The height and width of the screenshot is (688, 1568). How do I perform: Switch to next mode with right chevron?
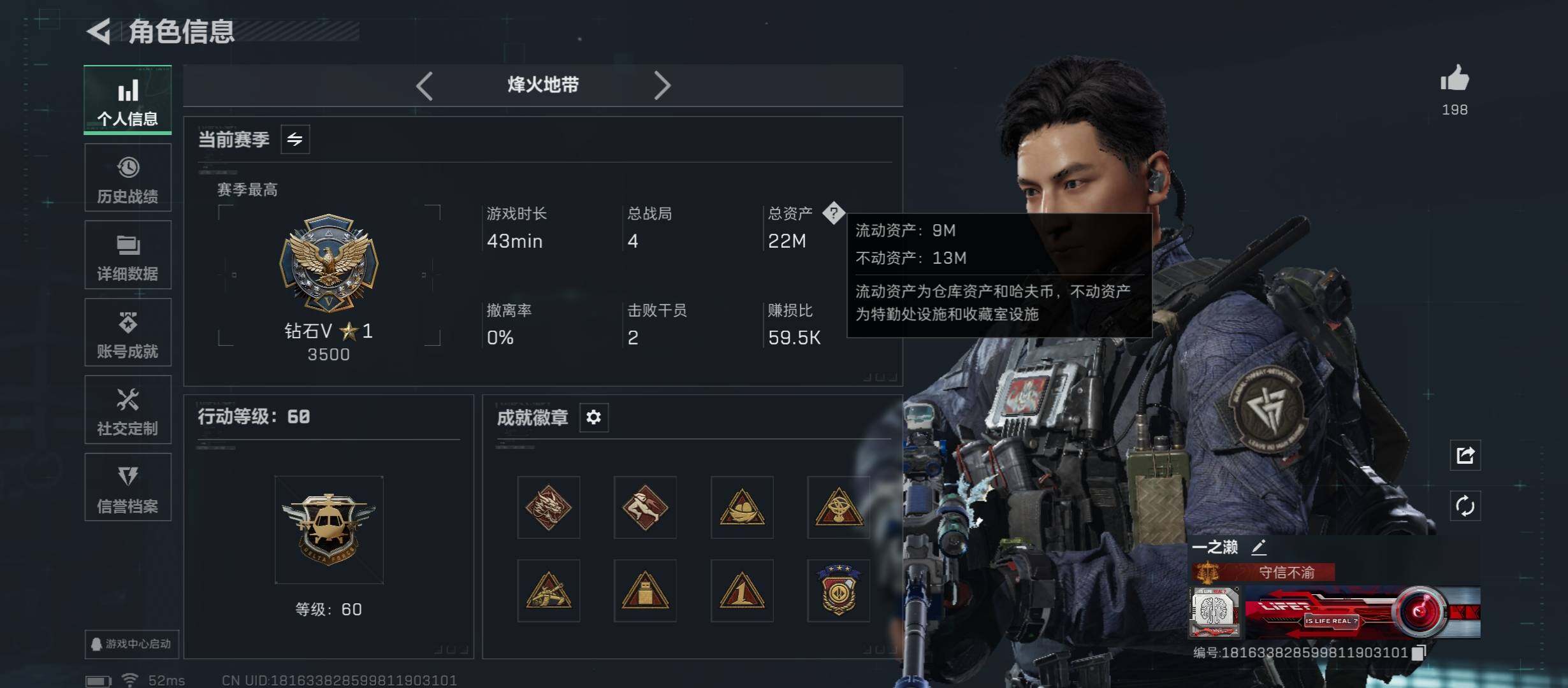pyautogui.click(x=662, y=85)
